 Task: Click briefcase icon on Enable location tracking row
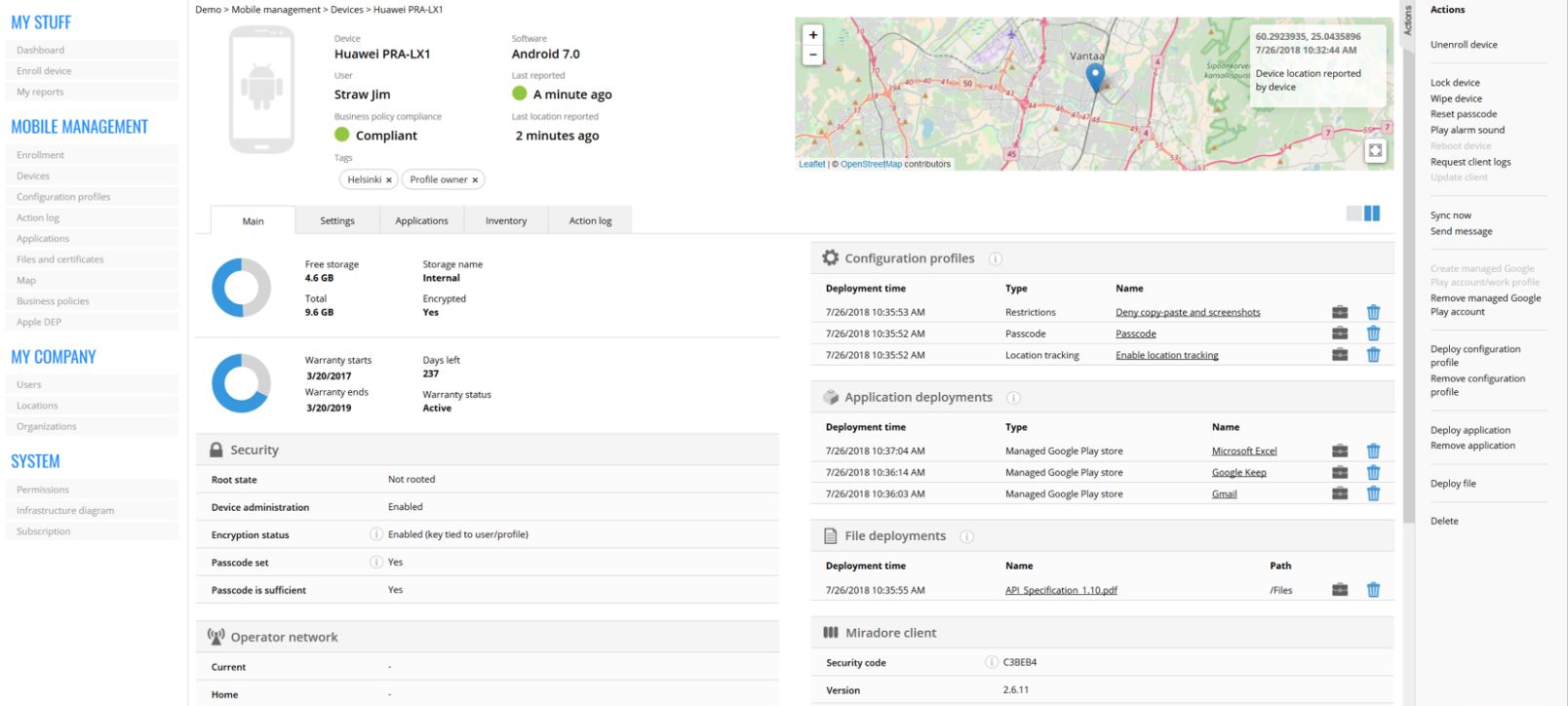coord(1340,355)
